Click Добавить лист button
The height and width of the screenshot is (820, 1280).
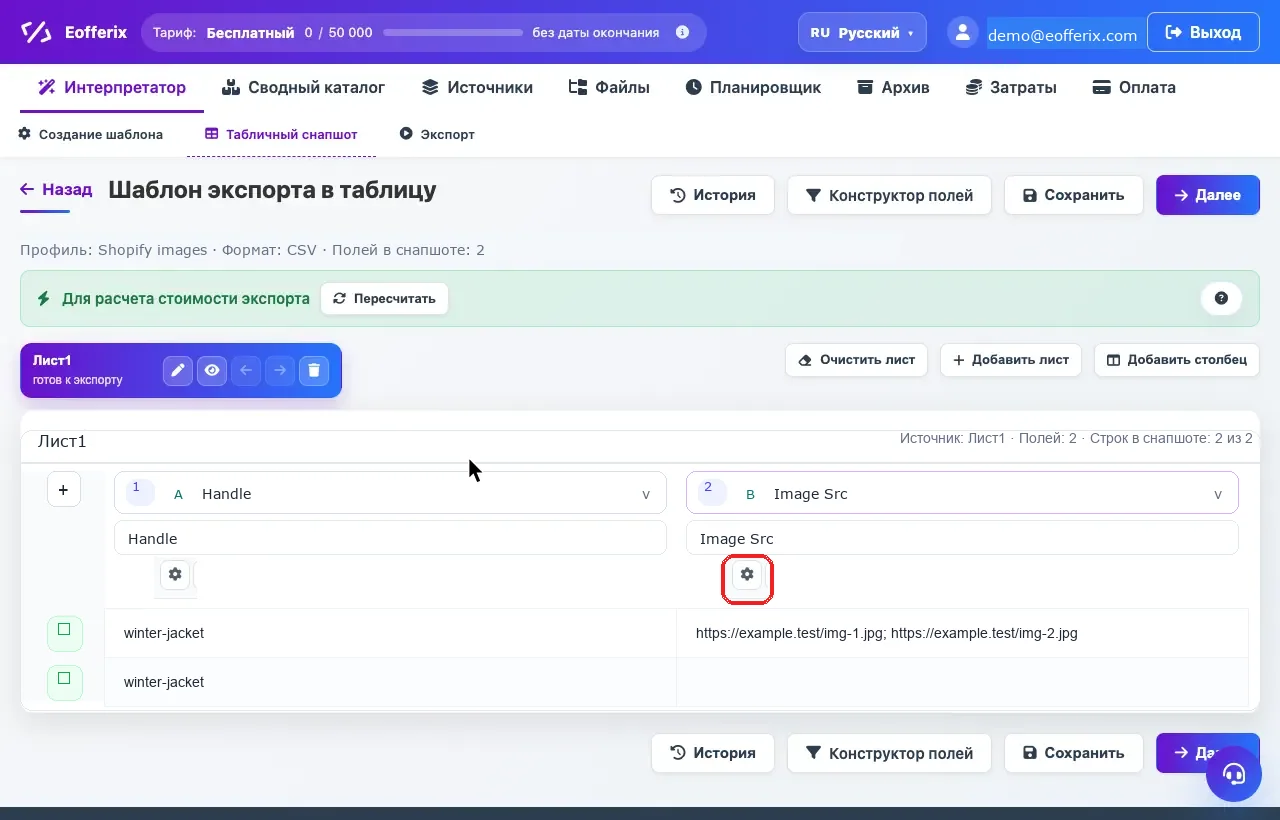coord(1011,360)
